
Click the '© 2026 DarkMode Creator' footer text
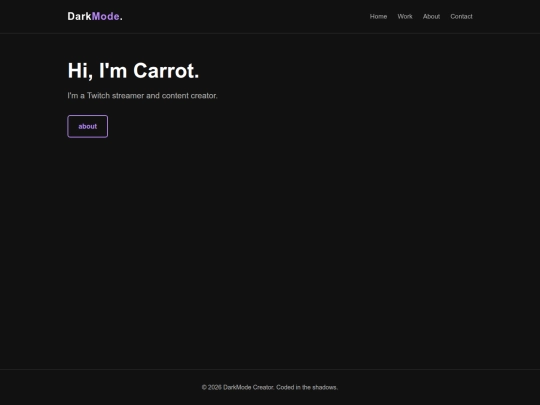tap(238, 387)
